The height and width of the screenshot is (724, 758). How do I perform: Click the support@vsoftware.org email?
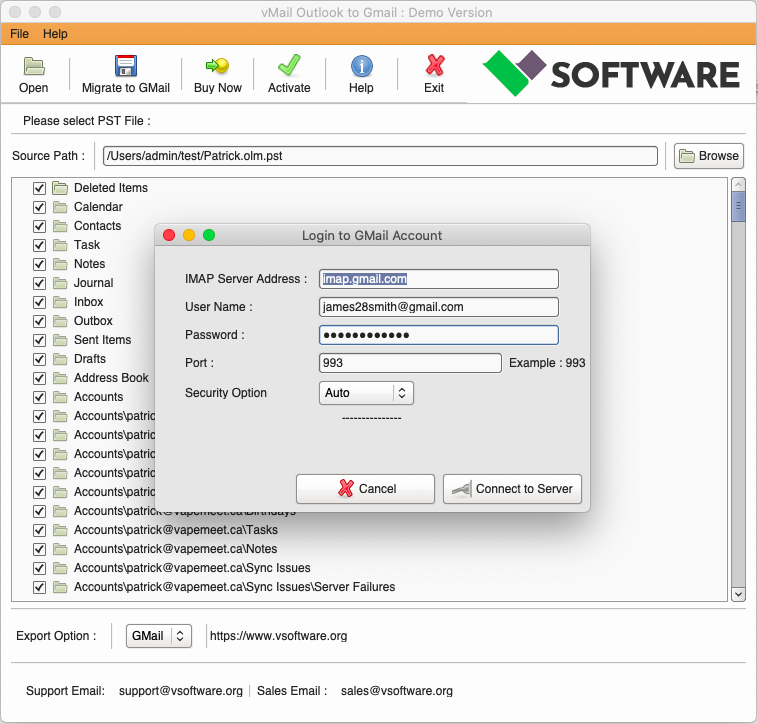[x=181, y=691]
